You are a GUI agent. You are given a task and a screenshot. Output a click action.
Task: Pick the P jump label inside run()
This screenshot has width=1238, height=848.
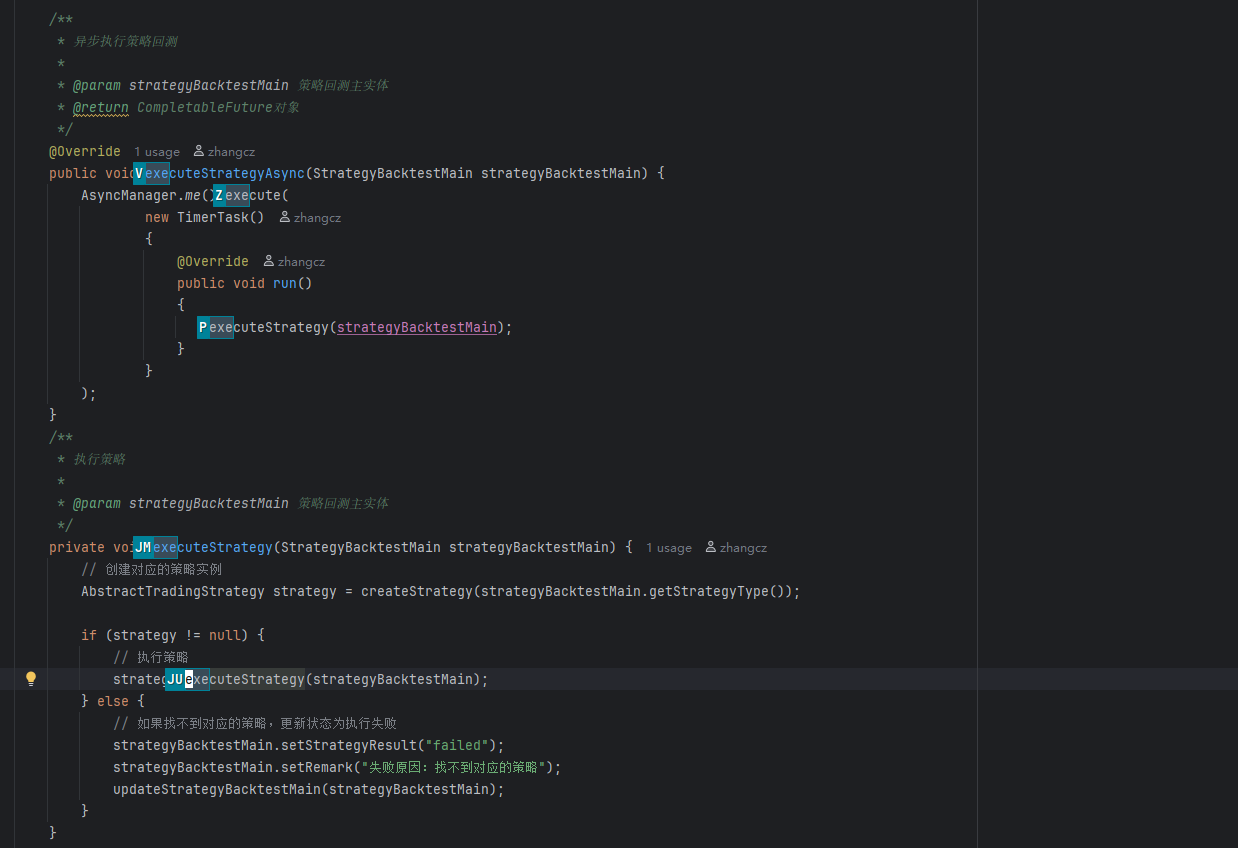[x=203, y=327]
